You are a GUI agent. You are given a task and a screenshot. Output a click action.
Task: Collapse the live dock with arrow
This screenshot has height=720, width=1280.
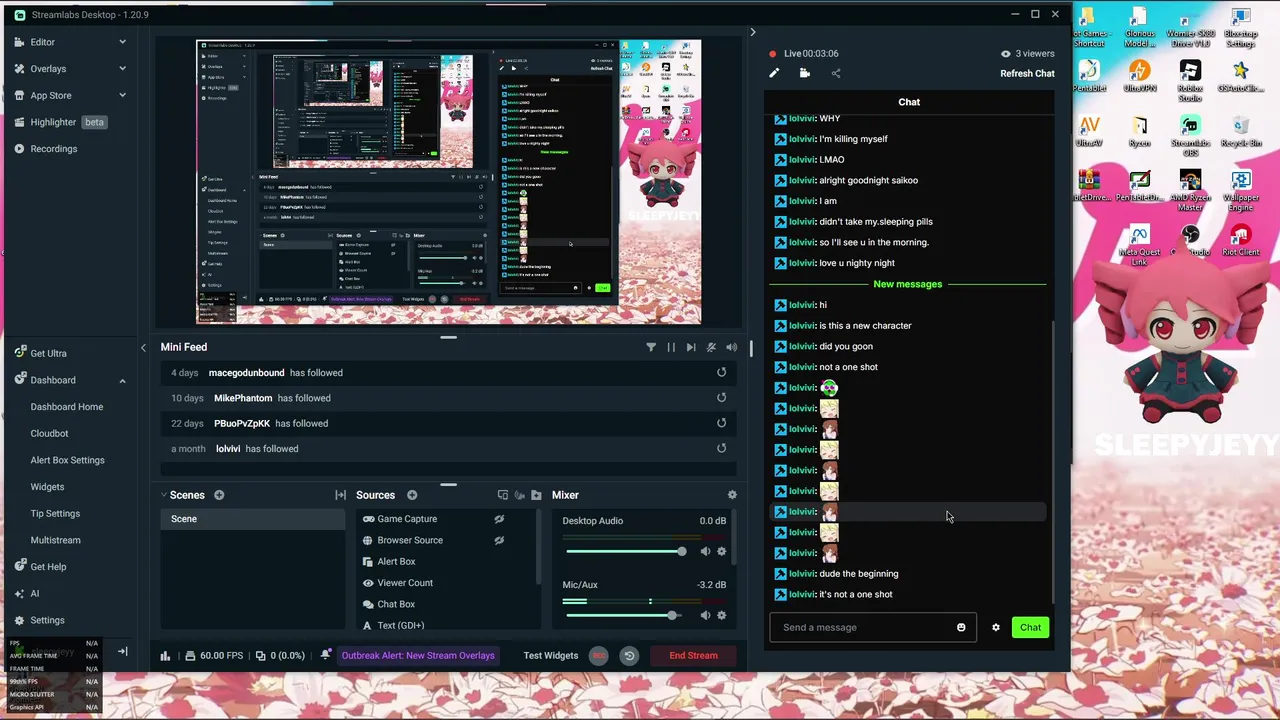753,32
